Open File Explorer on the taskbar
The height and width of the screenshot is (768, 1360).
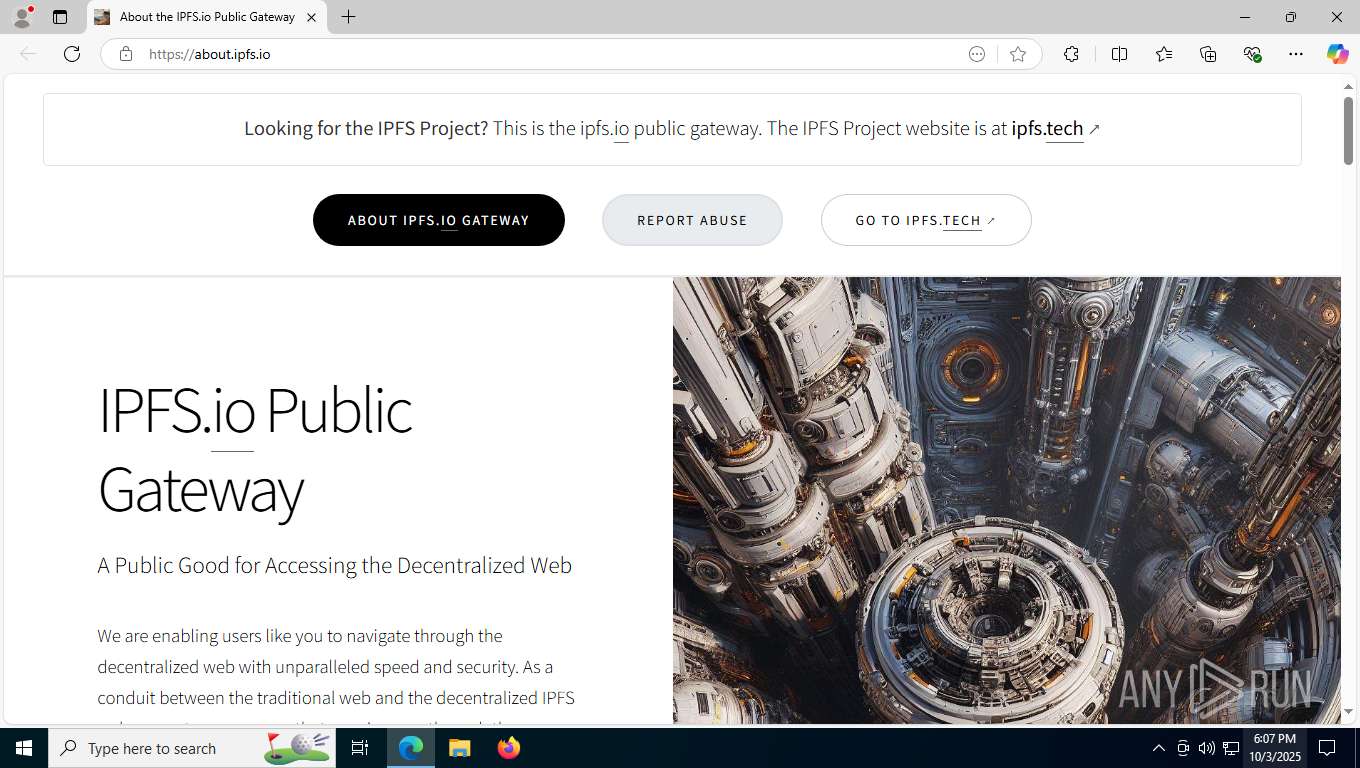tap(459, 748)
